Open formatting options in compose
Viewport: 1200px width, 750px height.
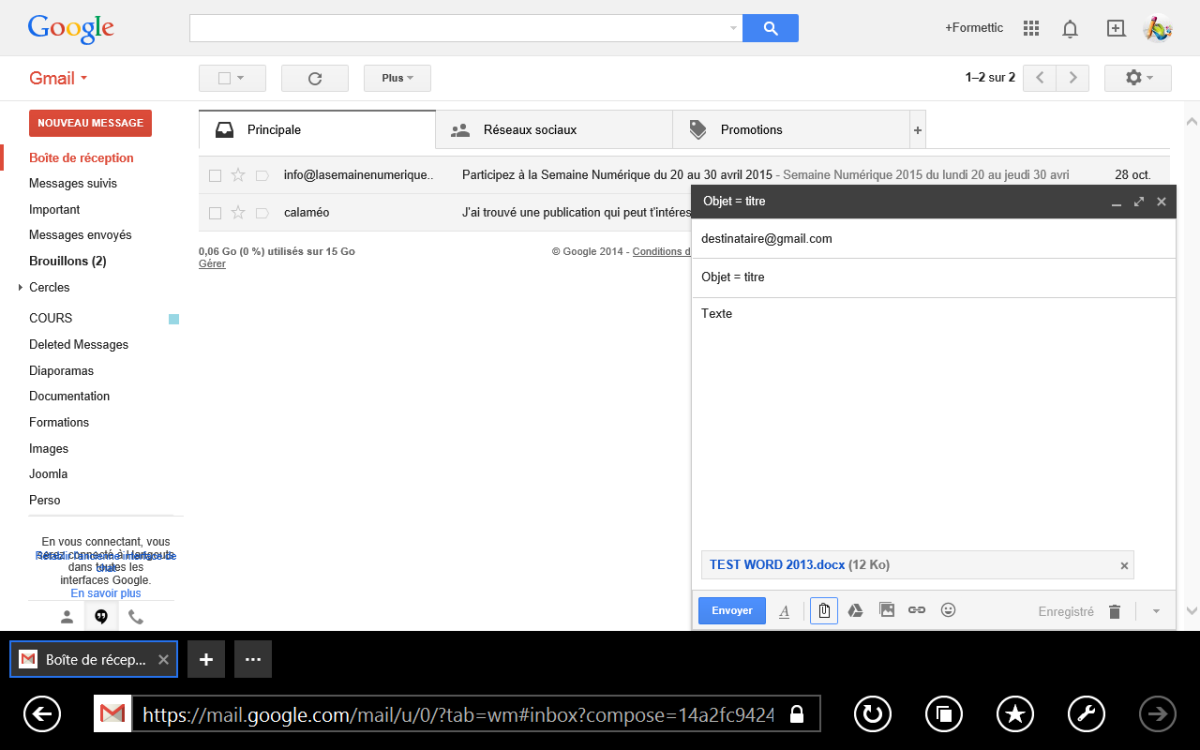[784, 611]
